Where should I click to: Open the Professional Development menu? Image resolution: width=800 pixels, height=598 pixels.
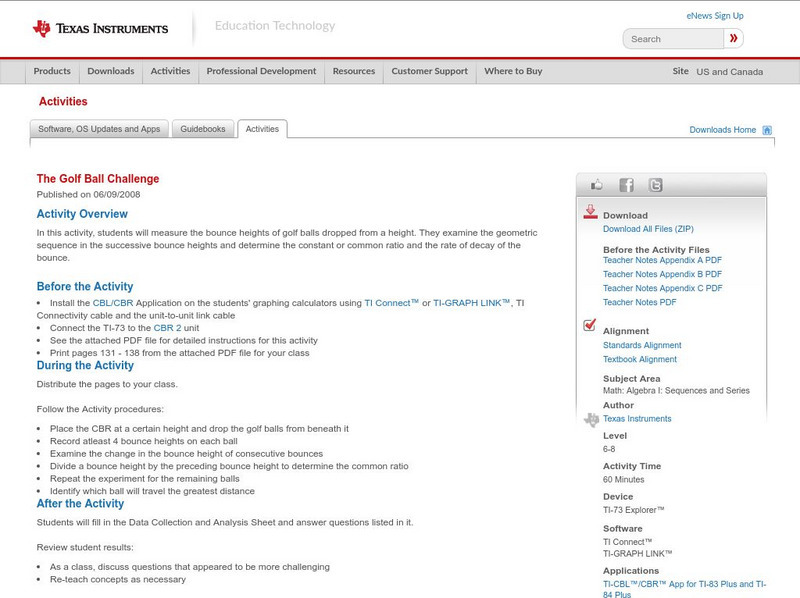[261, 71]
